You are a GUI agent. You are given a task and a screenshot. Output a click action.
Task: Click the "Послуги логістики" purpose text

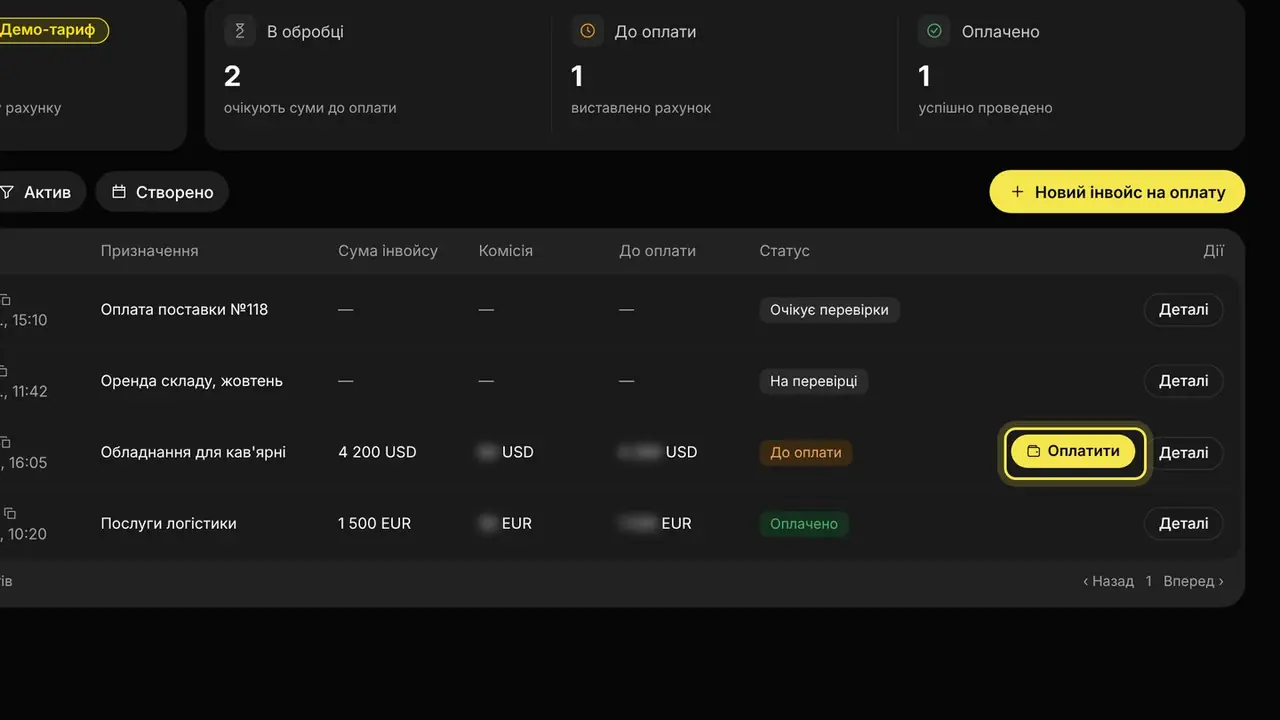tap(168, 523)
